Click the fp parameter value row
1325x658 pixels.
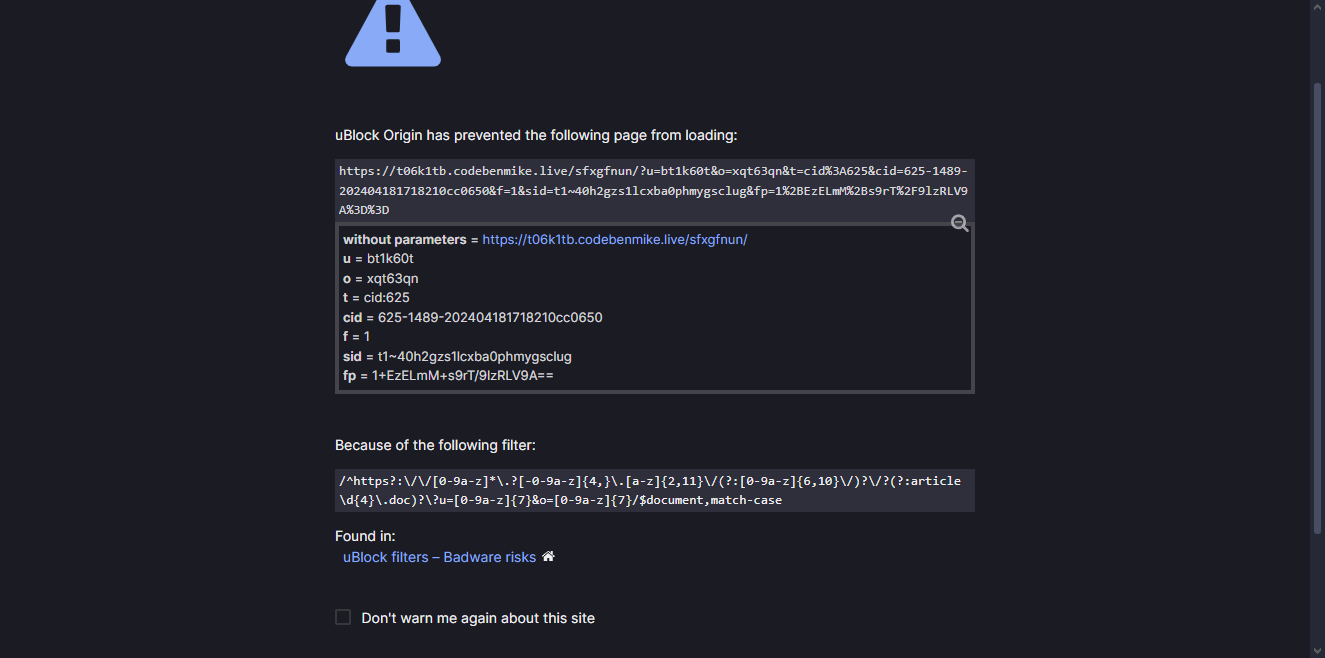tap(448, 376)
